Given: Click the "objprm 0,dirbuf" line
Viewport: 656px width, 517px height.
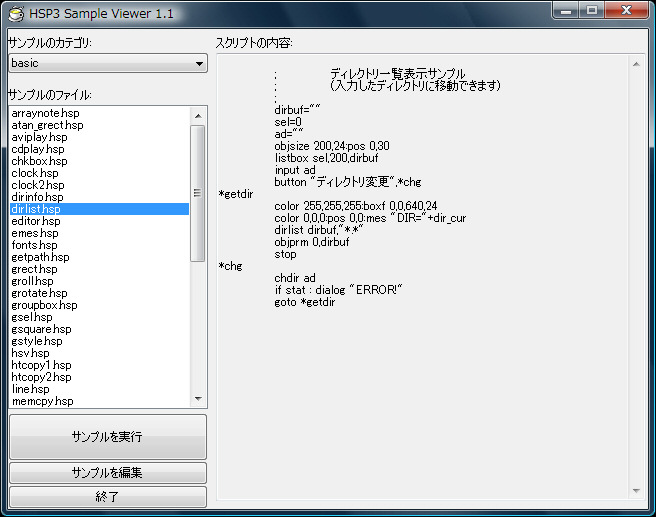Looking at the screenshot, I should click(312, 242).
